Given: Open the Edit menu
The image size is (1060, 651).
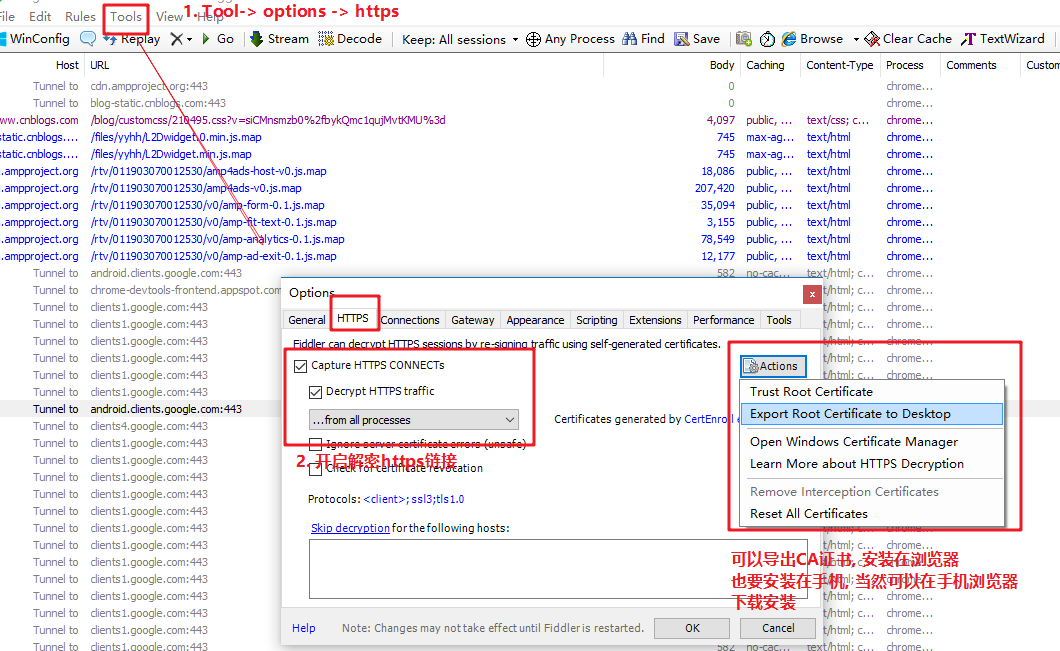Looking at the screenshot, I should (x=40, y=16).
